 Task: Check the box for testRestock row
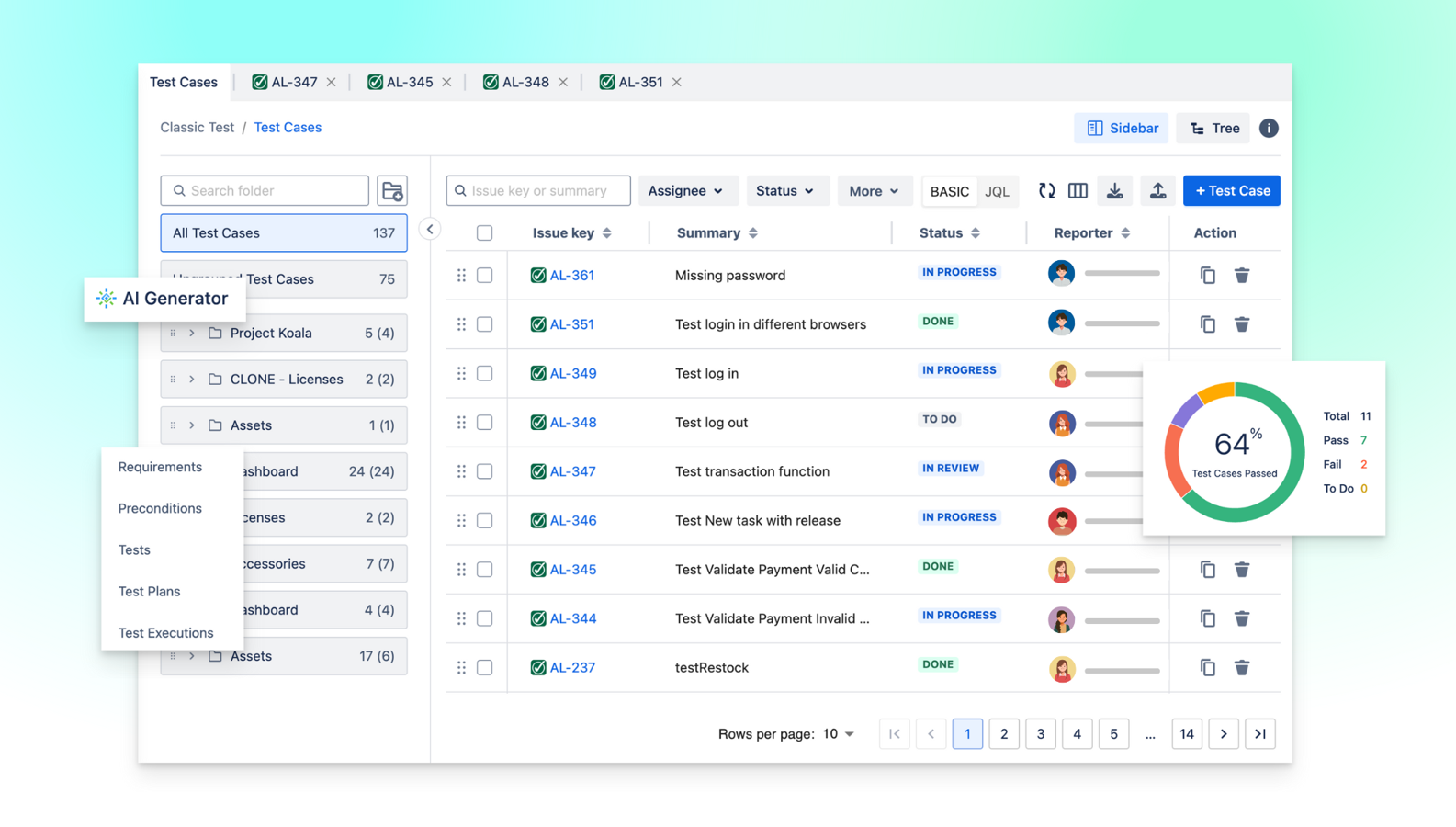pos(485,668)
